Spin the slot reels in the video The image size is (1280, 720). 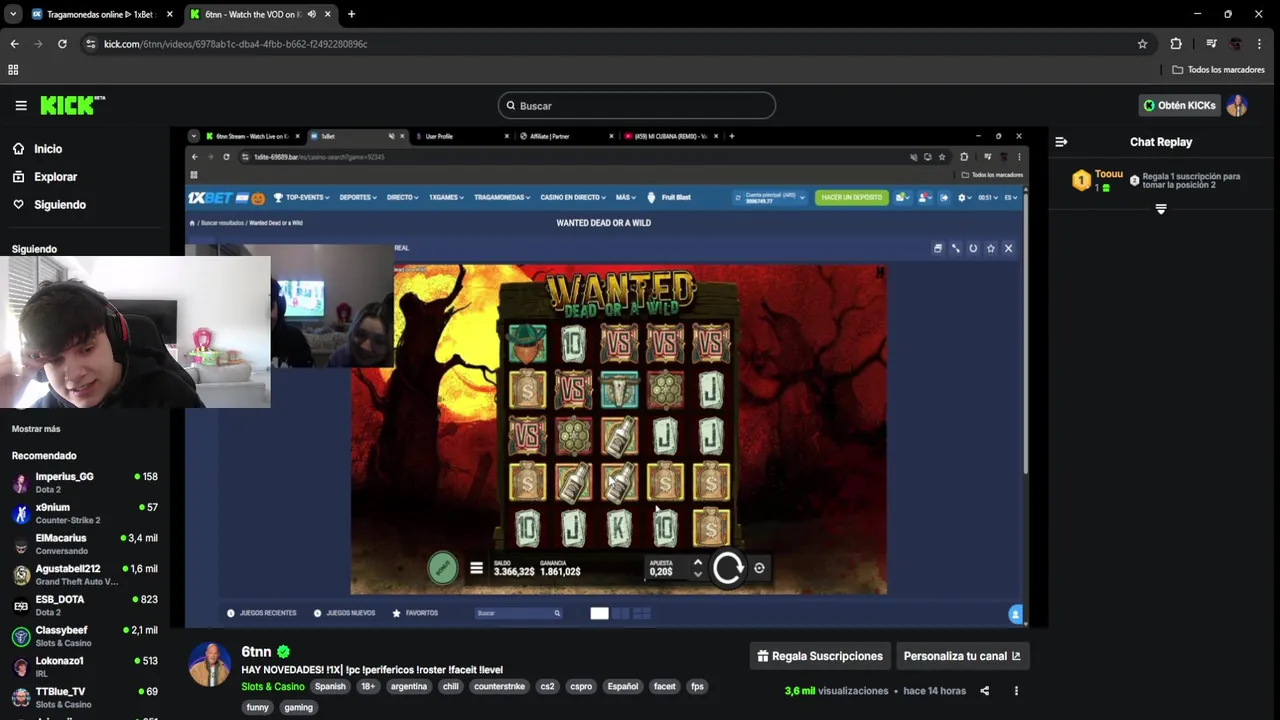[x=728, y=568]
